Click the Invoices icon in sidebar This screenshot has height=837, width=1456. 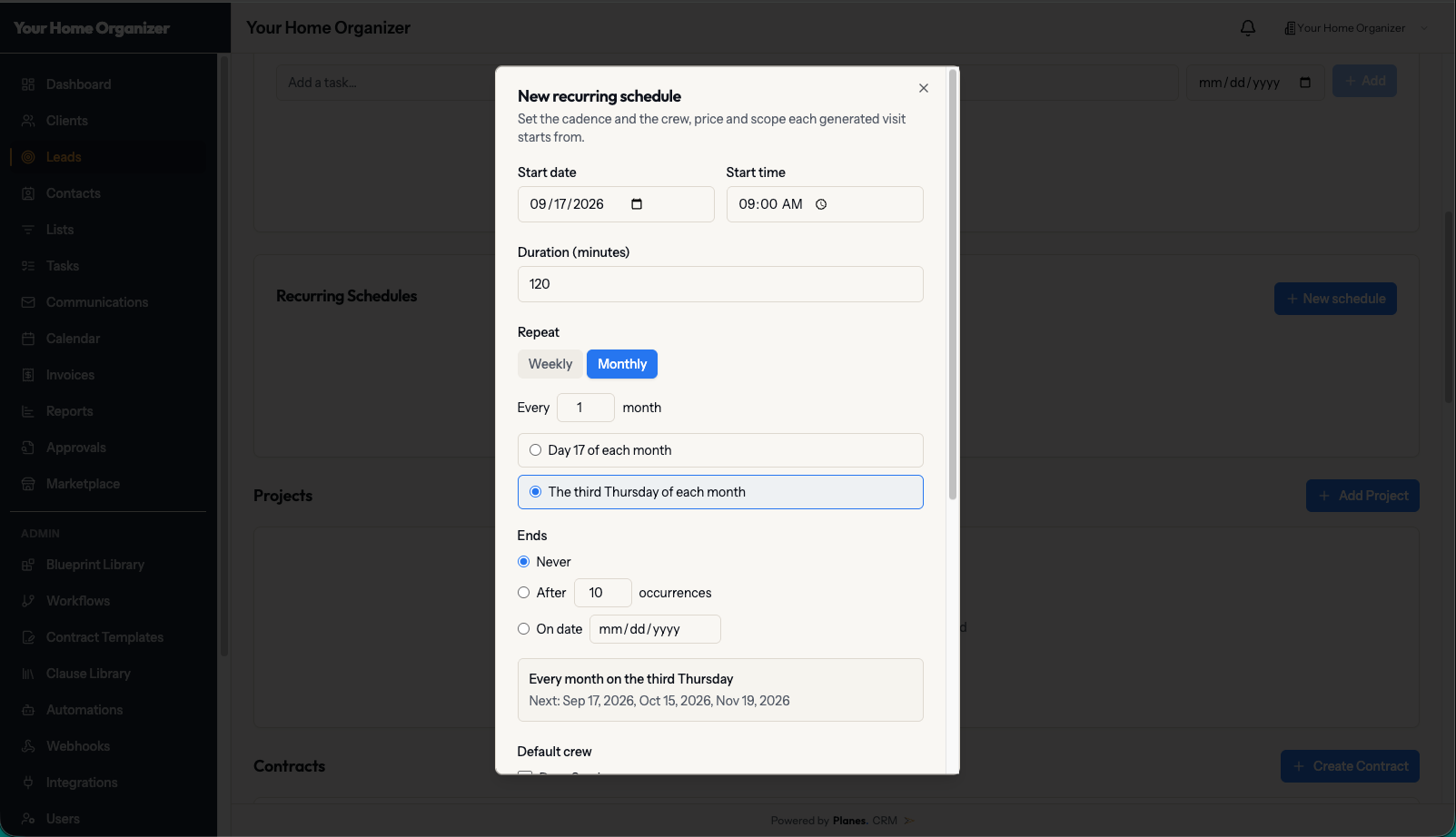coord(28,375)
